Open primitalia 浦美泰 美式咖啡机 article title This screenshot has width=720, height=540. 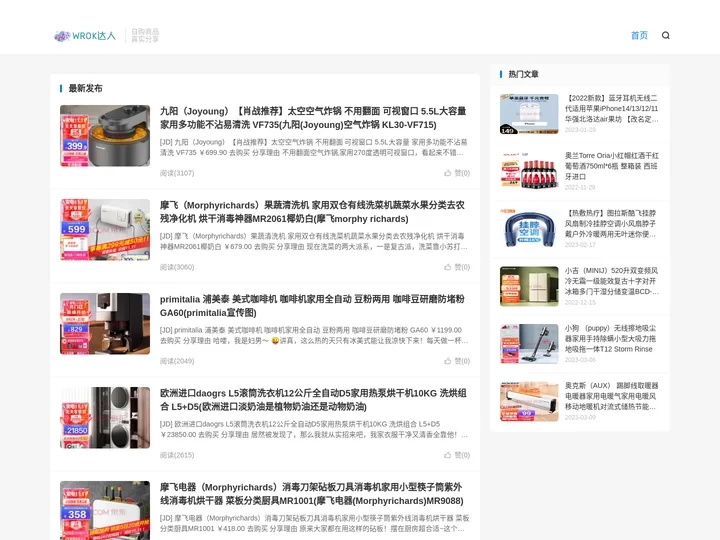[312, 306]
